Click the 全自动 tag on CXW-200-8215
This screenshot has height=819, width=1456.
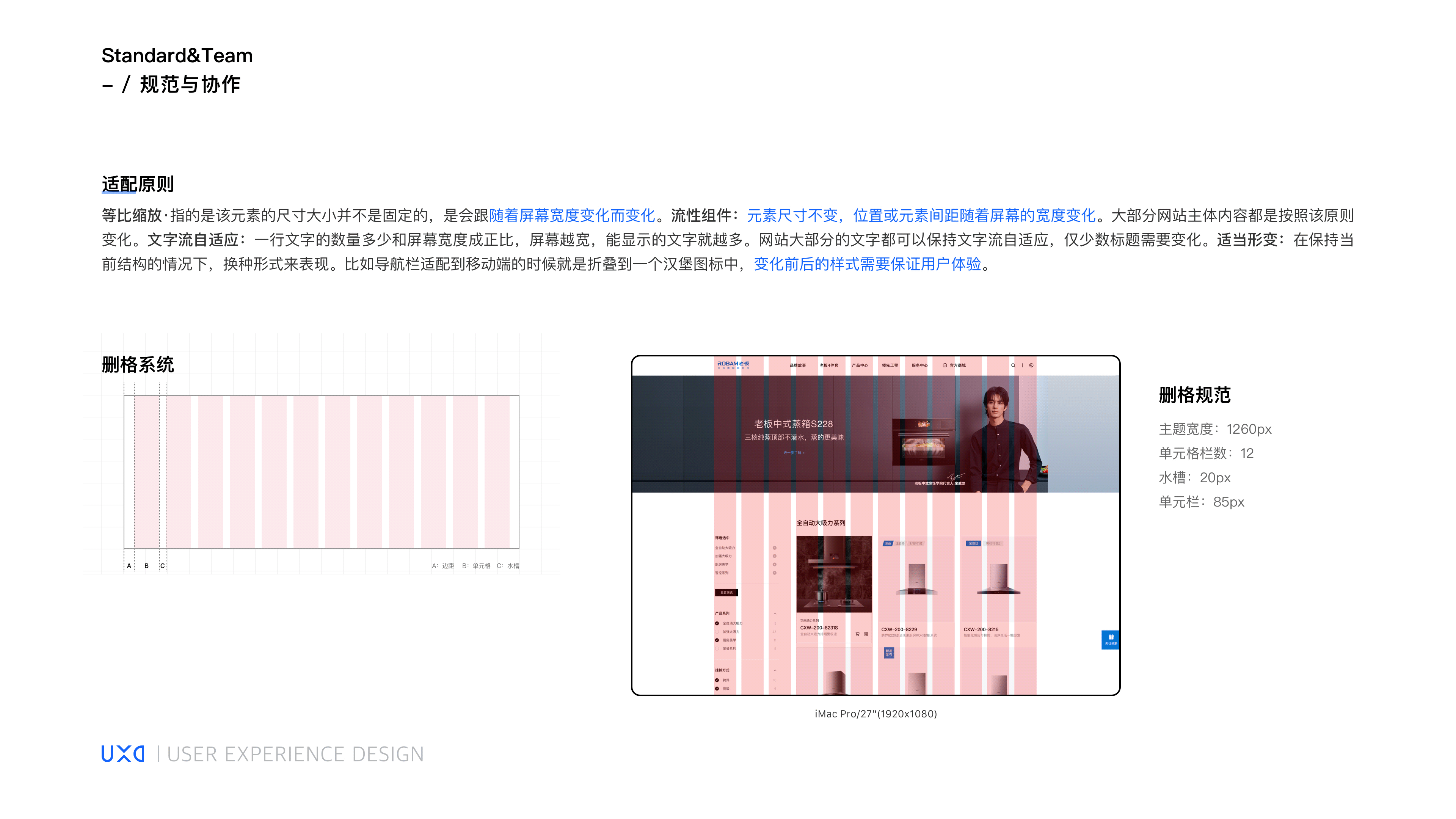pyautogui.click(x=973, y=543)
